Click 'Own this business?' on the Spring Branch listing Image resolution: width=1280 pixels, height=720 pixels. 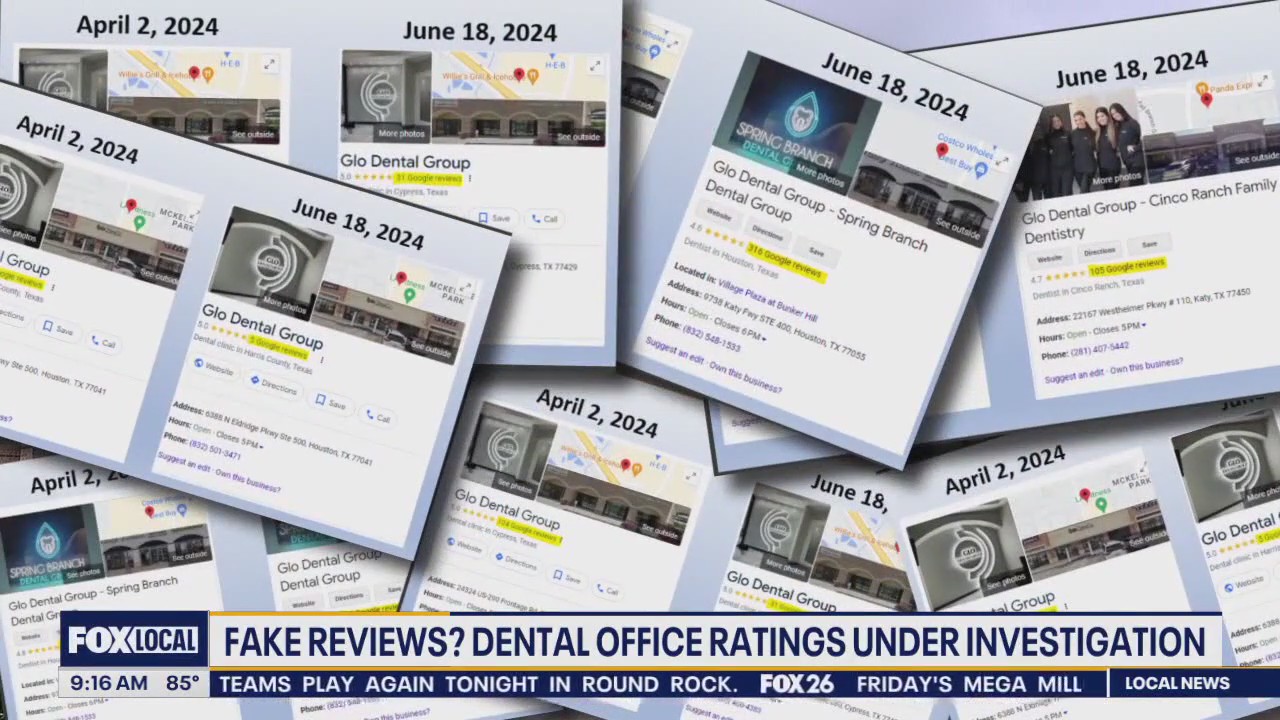[x=747, y=379]
